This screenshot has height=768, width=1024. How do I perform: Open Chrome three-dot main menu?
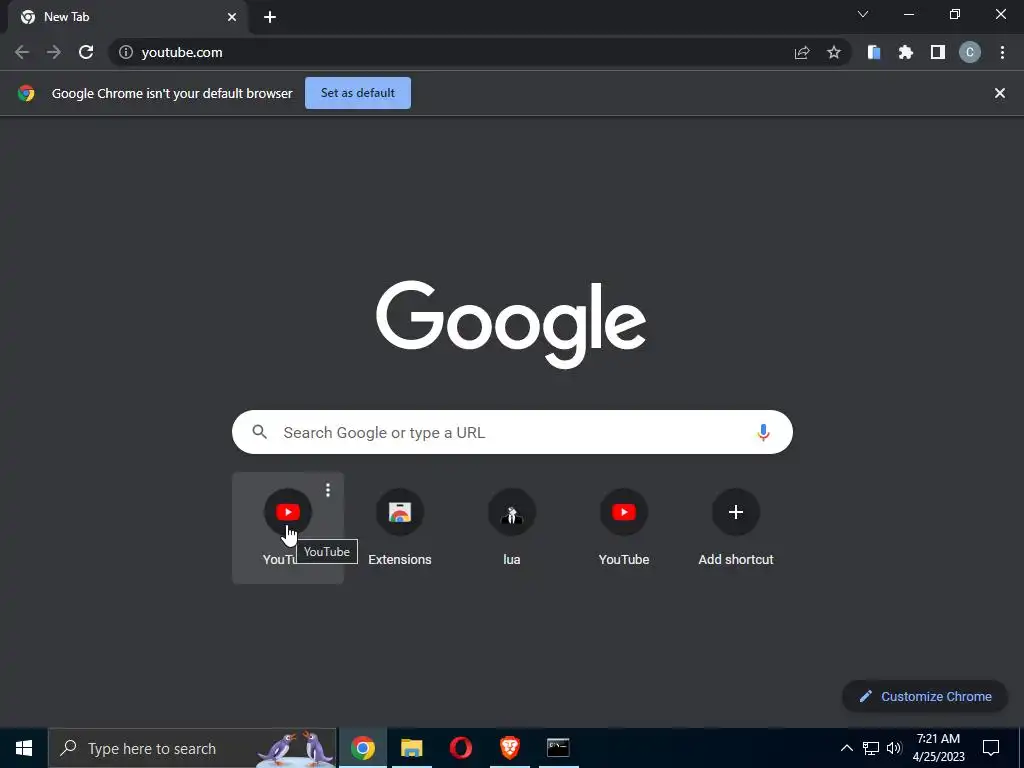(1002, 52)
